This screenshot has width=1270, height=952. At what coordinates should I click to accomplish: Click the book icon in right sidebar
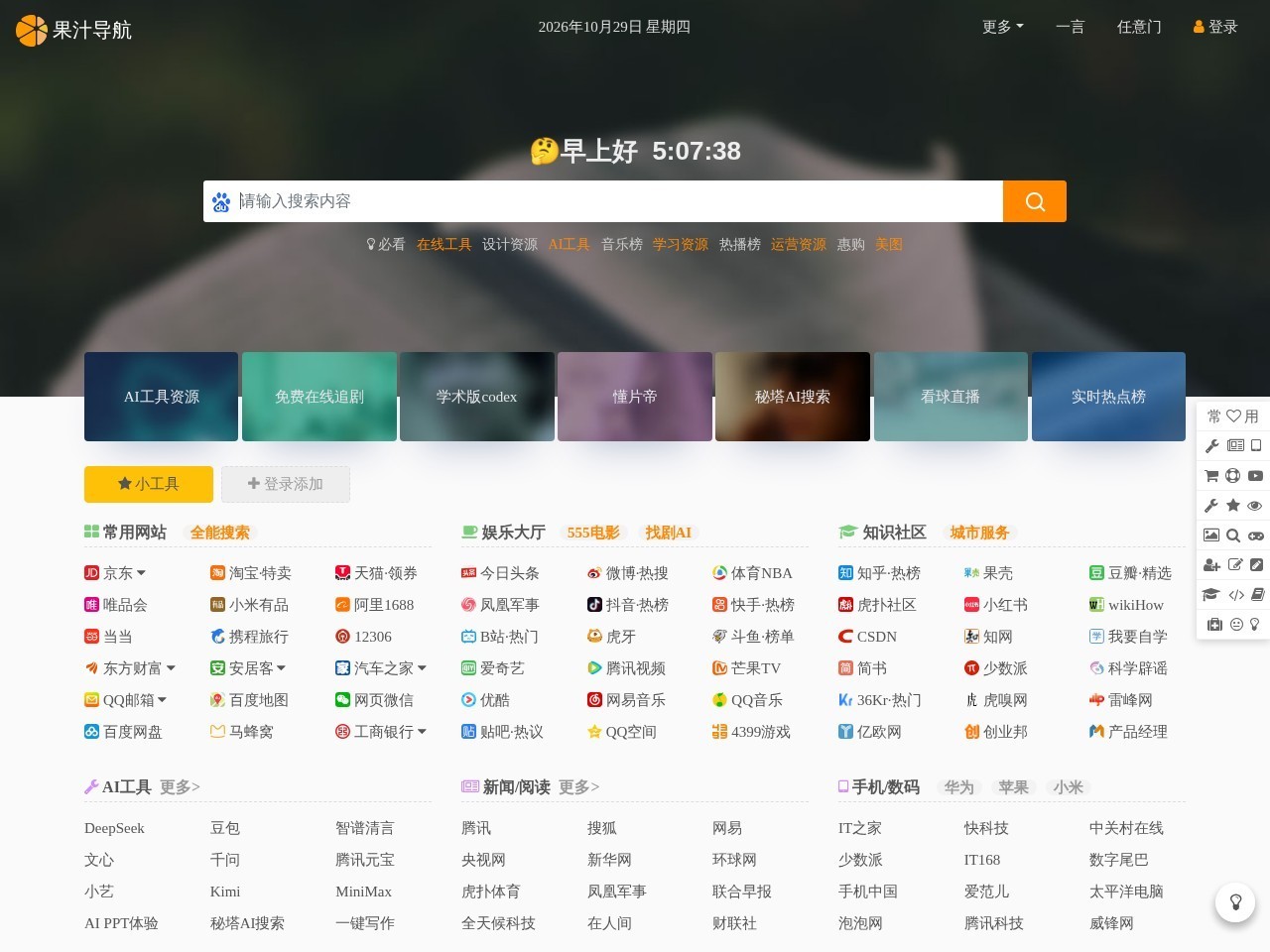coord(1258,595)
